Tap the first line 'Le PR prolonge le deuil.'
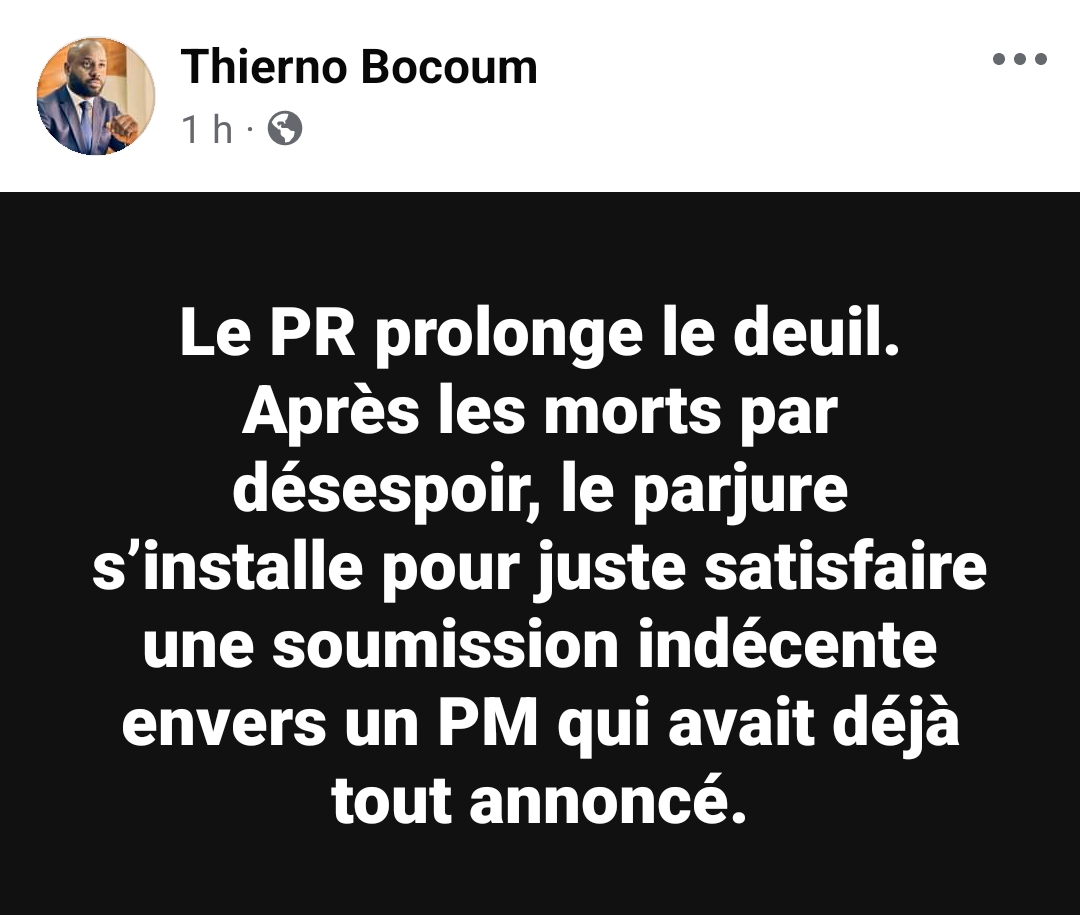 pyautogui.click(x=540, y=336)
